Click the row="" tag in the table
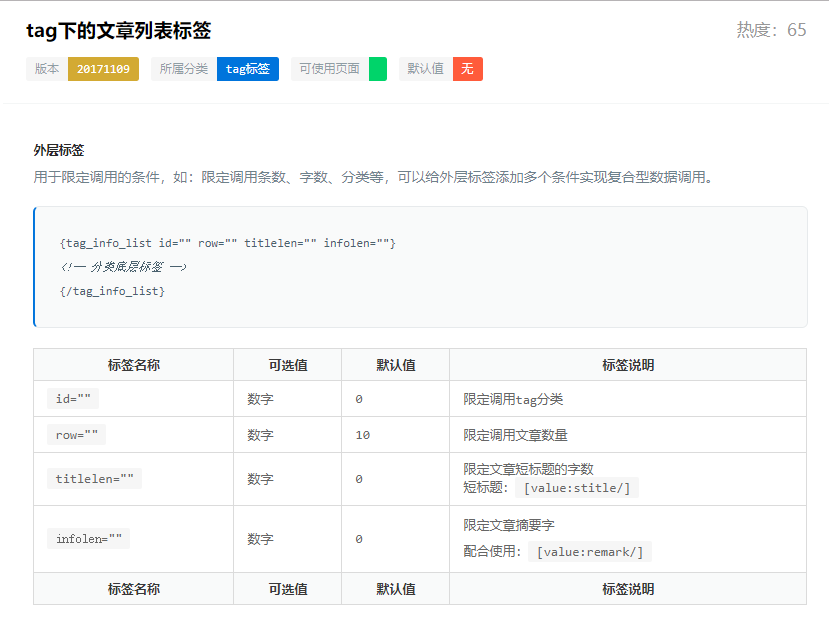The height and width of the screenshot is (622, 829). [76, 435]
